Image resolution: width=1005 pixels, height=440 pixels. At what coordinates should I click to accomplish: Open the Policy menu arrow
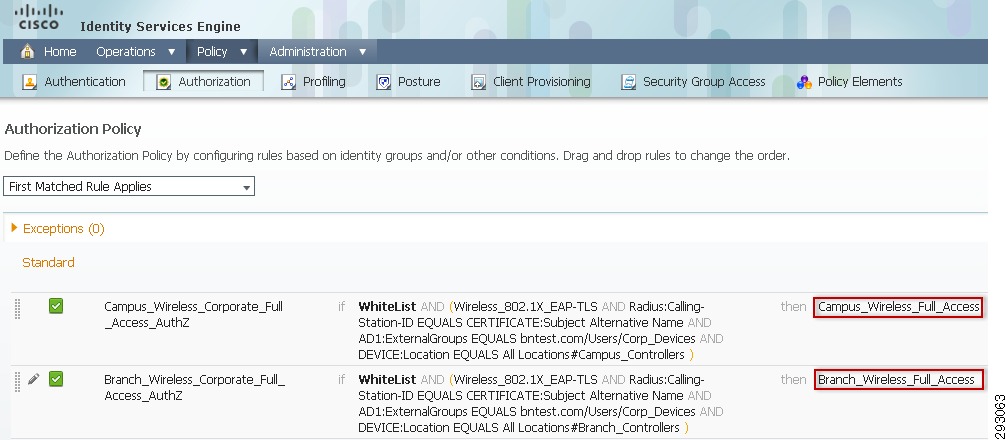pyautogui.click(x=244, y=52)
